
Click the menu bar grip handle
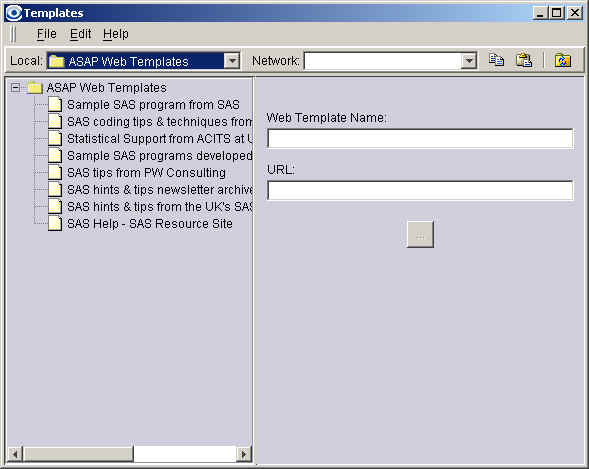pos(14,34)
